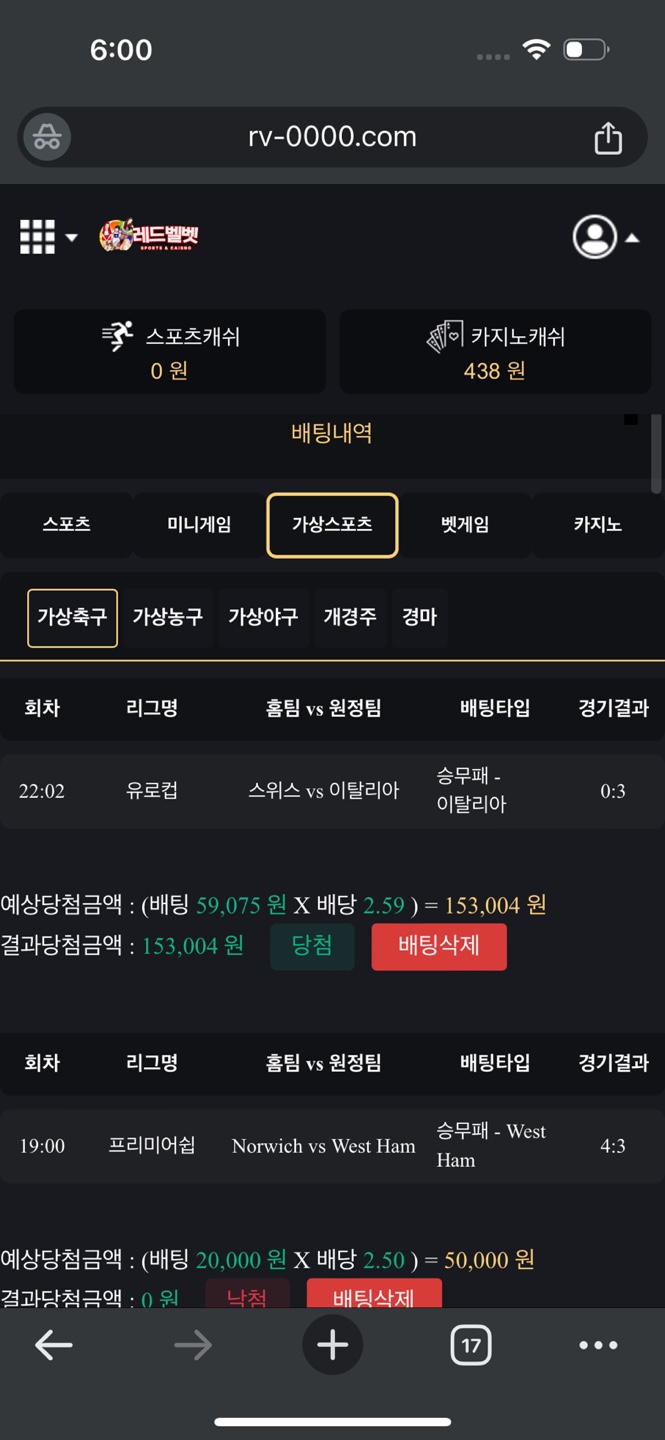Delete the 유로컵 bet with 배팅삭제

[x=438, y=946]
